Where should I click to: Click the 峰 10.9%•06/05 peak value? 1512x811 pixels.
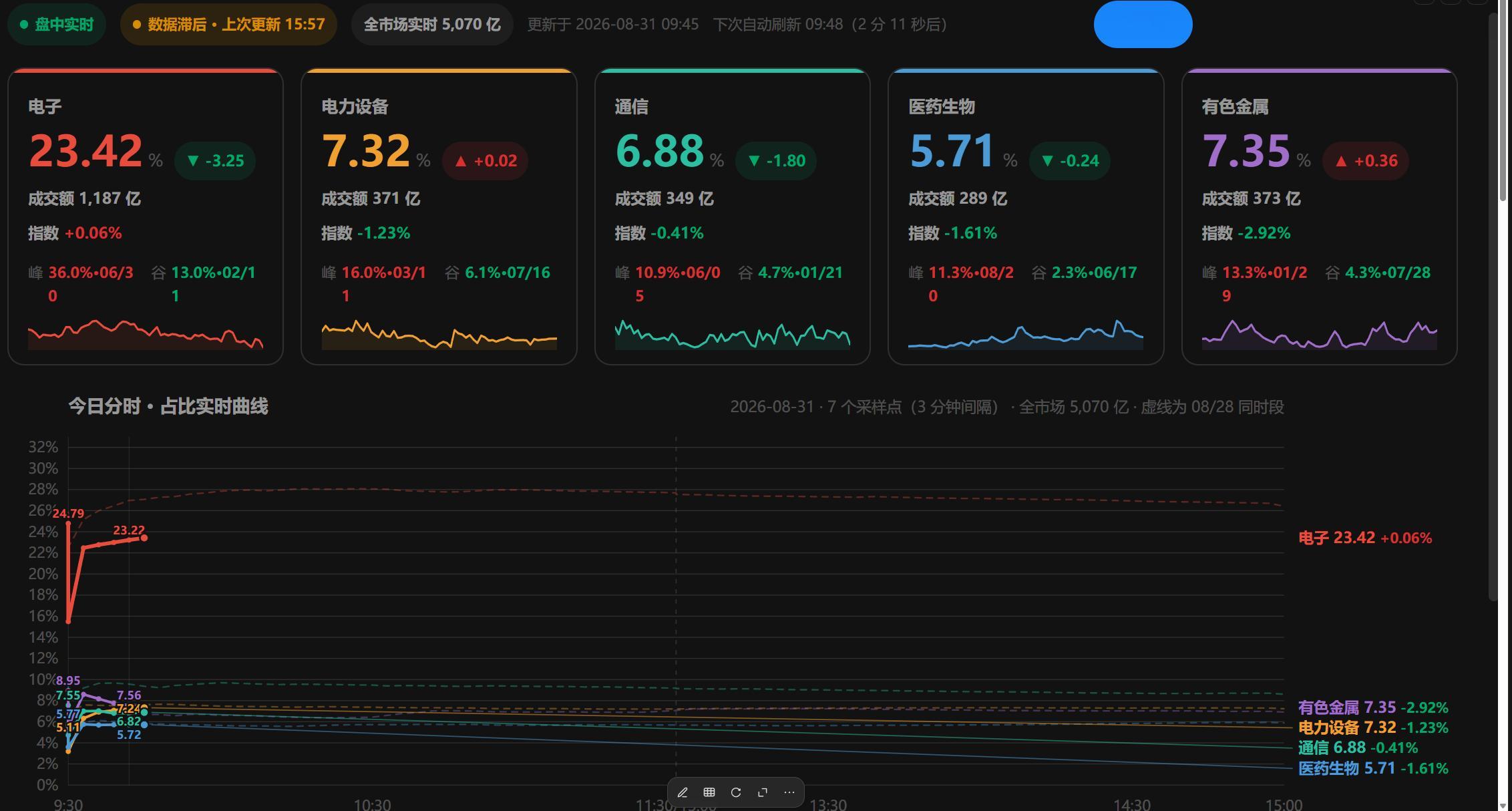click(x=668, y=284)
